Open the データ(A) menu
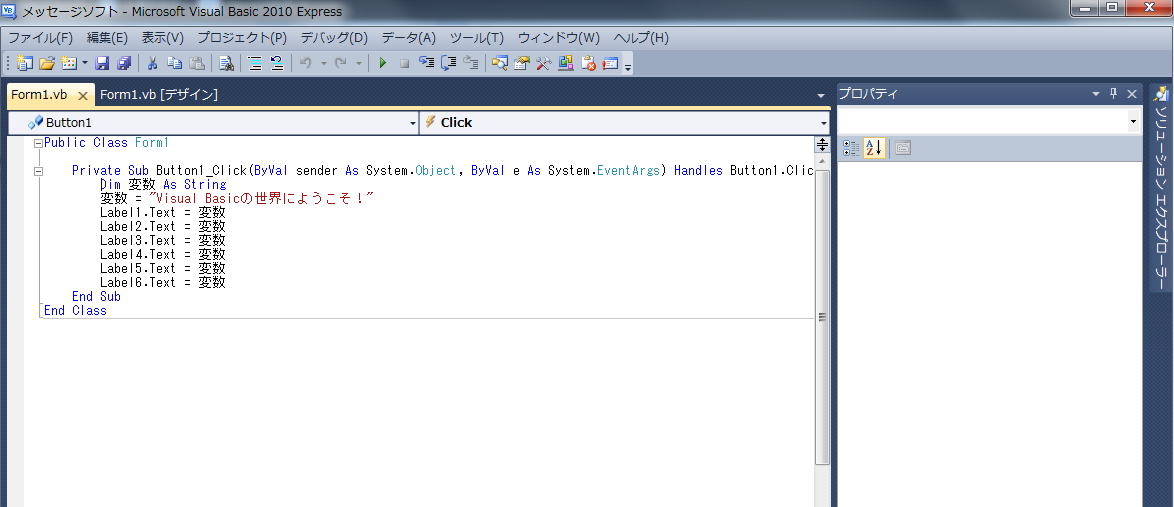Screen dimensions: 1174x507 tap(408, 37)
